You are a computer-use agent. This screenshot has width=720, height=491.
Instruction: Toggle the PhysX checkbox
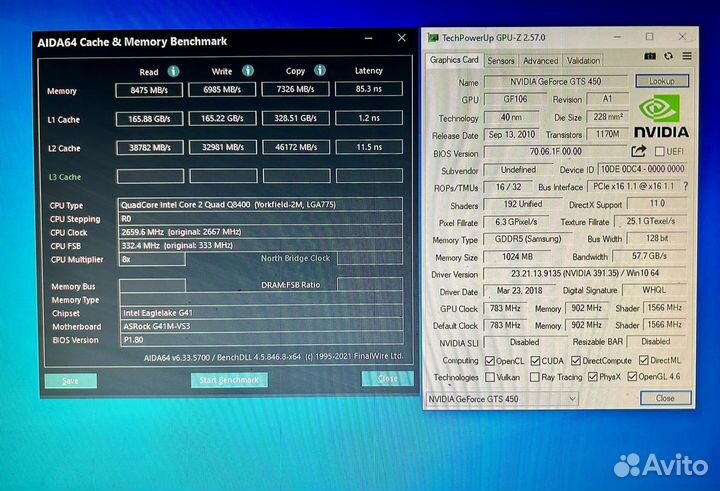[x=593, y=377]
